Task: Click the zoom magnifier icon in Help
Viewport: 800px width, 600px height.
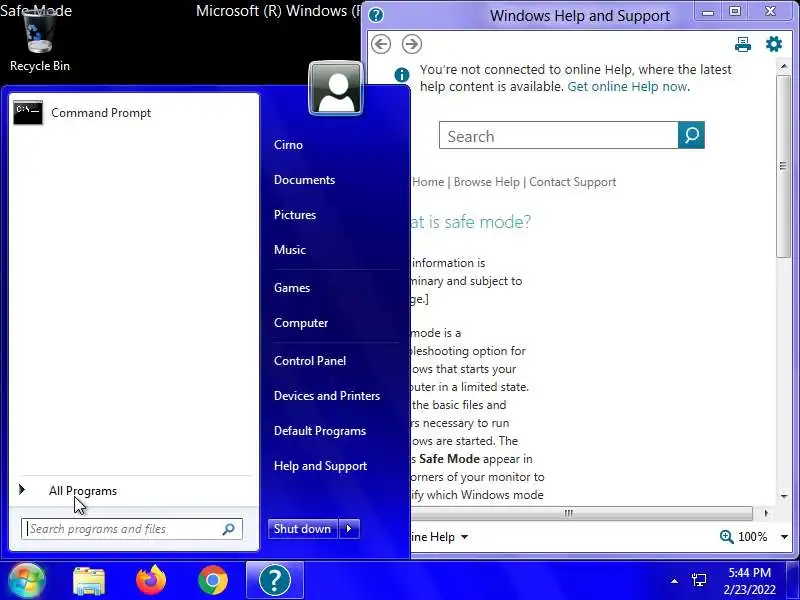Action: point(726,537)
